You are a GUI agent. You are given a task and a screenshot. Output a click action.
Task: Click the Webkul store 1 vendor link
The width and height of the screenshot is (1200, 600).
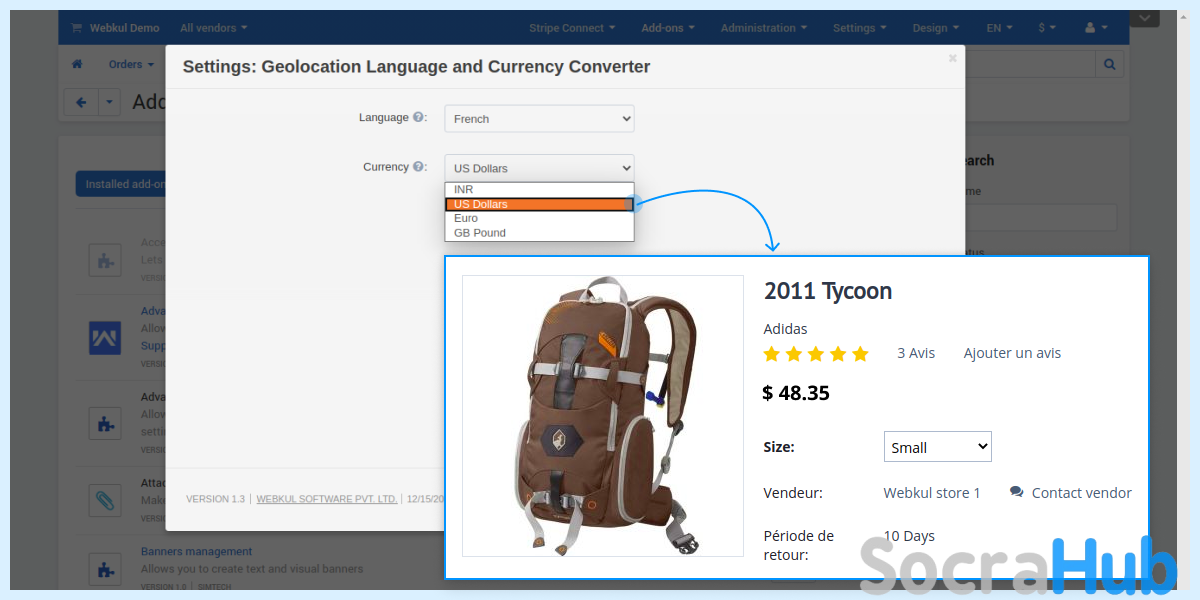[x=932, y=493]
